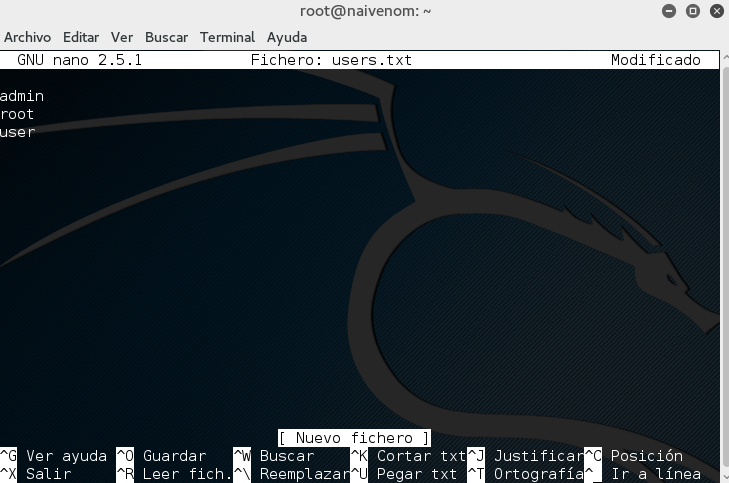Close the root@naivenom terminal window
729x483 pixels.
pos(717,11)
